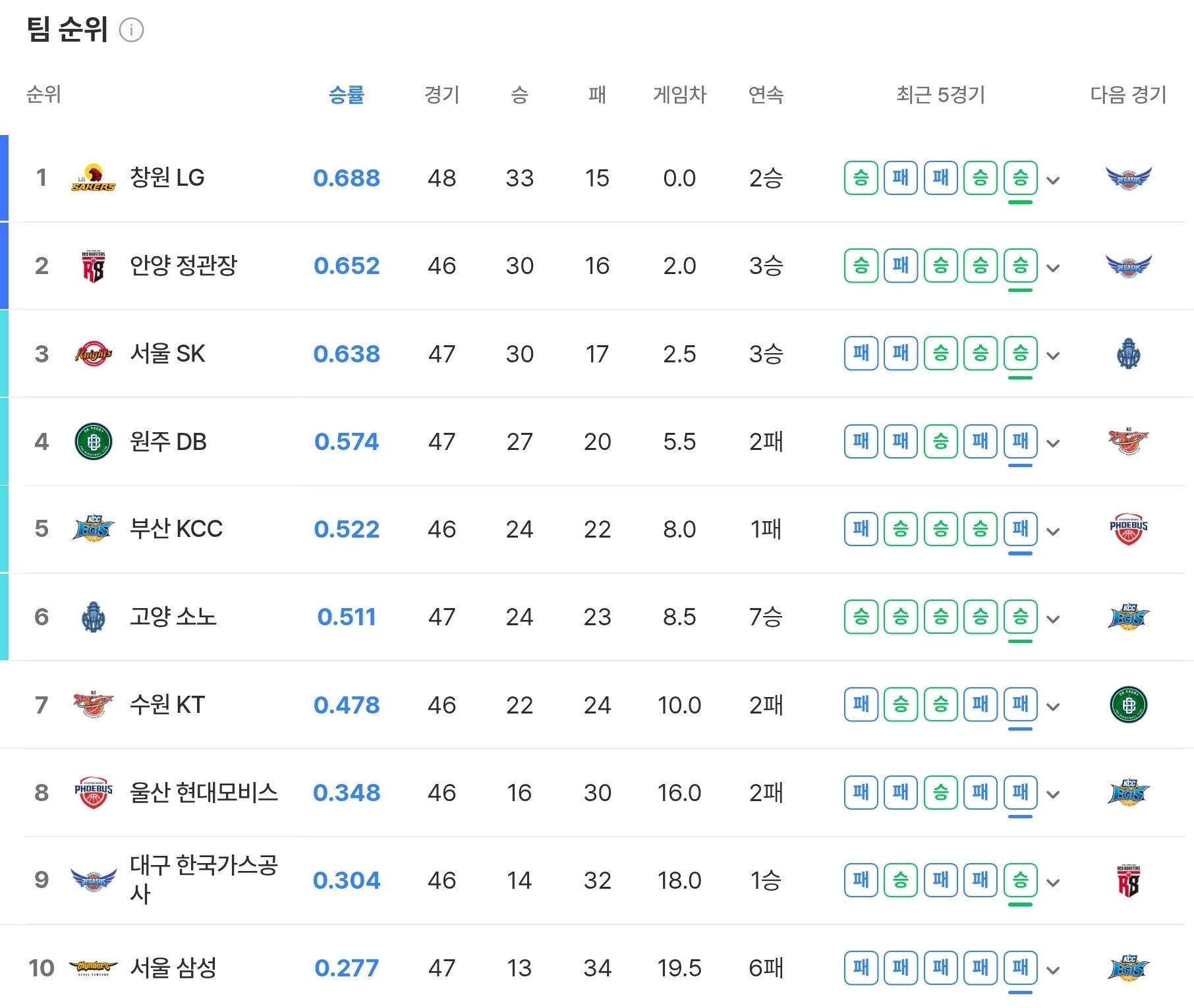Click the 안양 정관장 Red Boosters logo
Viewport: 1194px width, 1008px height.
tap(93, 266)
